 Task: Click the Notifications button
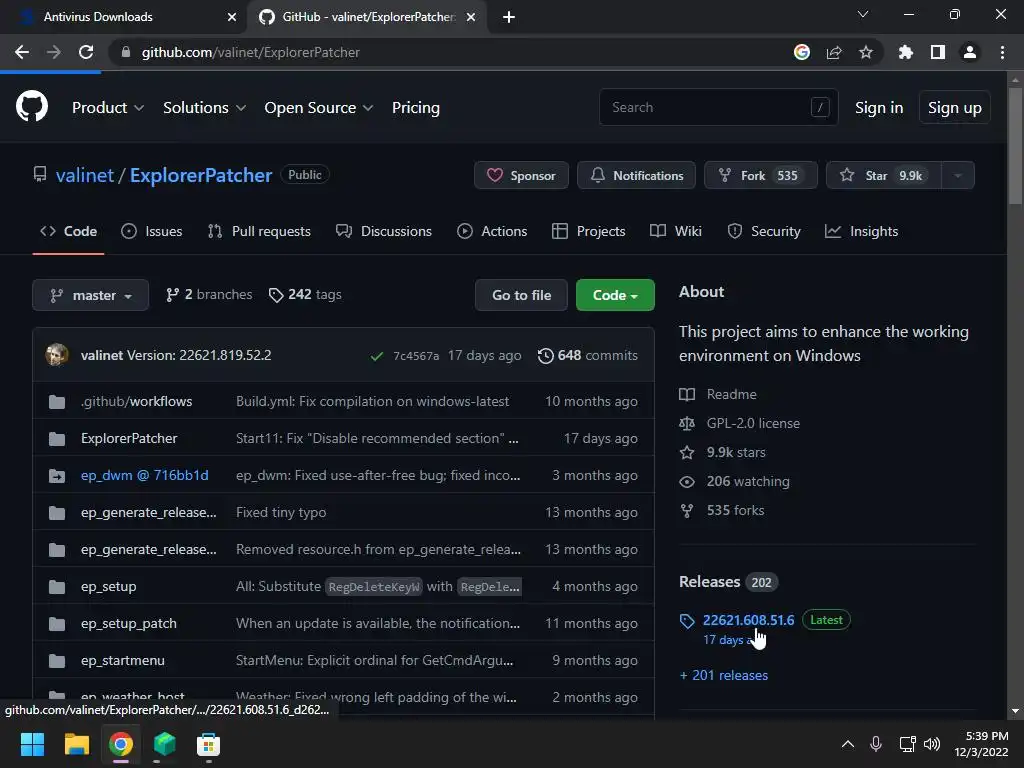point(636,175)
